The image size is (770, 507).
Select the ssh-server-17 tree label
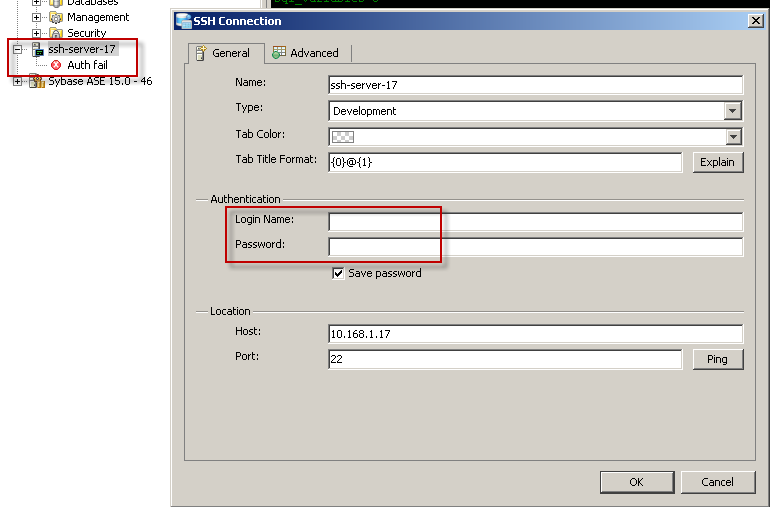click(x=82, y=49)
